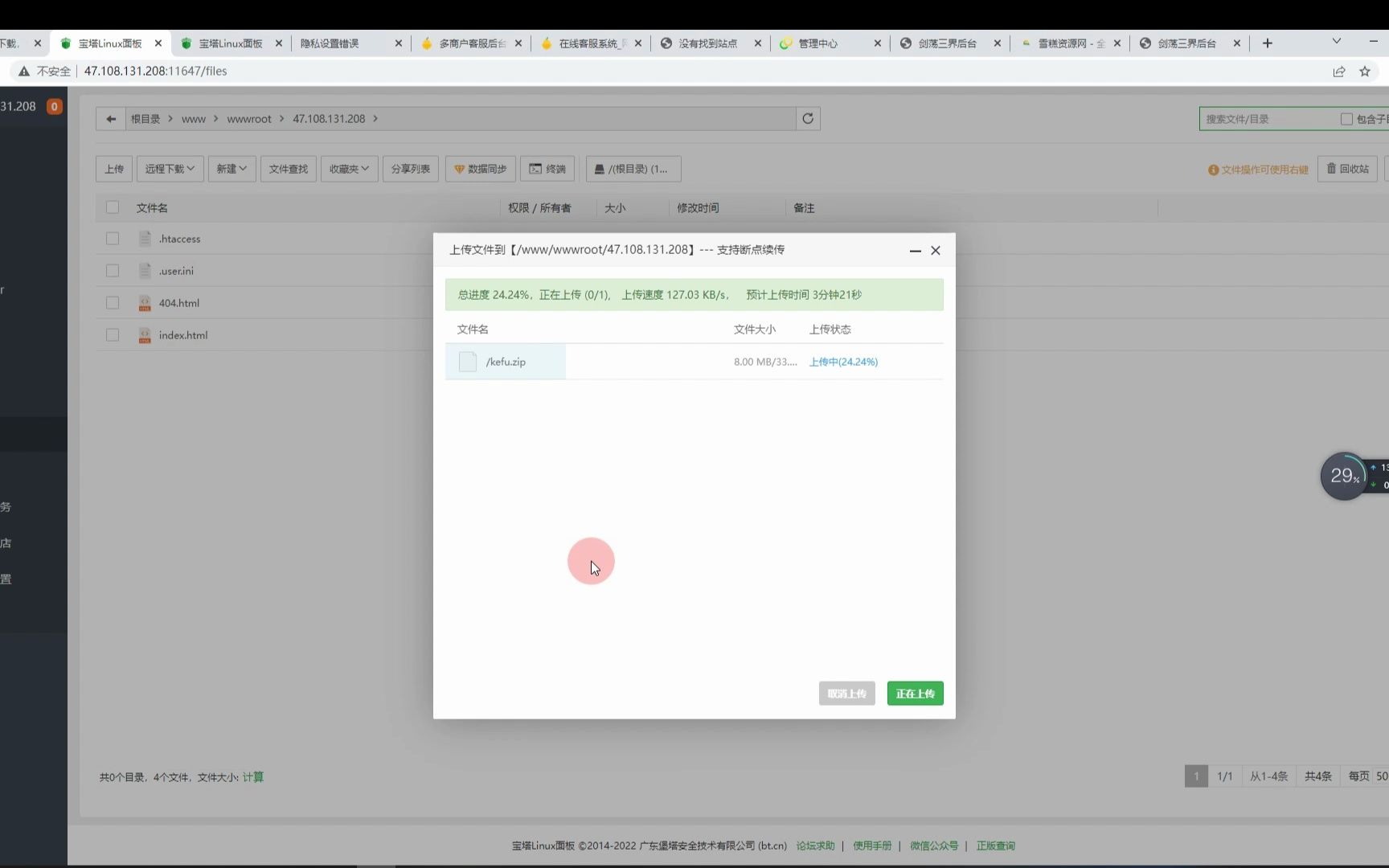The height and width of the screenshot is (868, 1389).
Task: Click the 29% network speed widget
Action: click(x=1344, y=476)
